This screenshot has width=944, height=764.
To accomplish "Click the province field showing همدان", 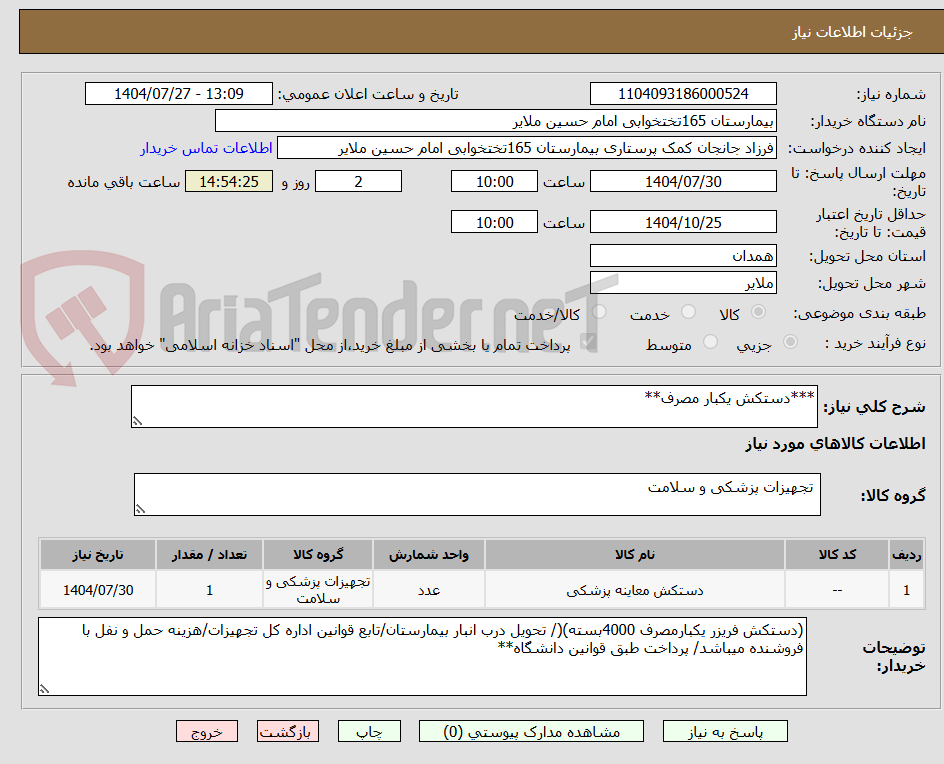I will click(x=683, y=256).
